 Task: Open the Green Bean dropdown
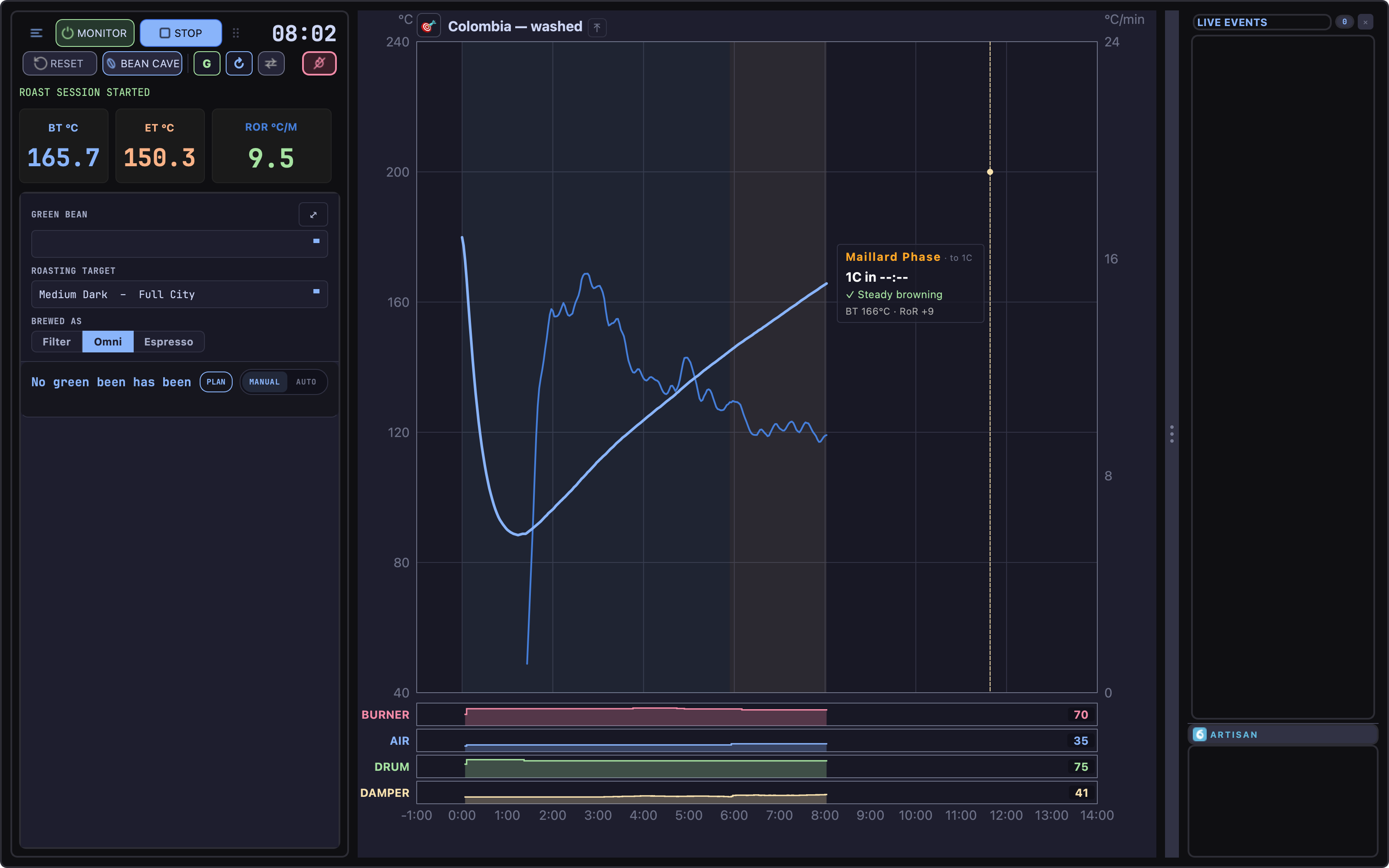point(180,243)
